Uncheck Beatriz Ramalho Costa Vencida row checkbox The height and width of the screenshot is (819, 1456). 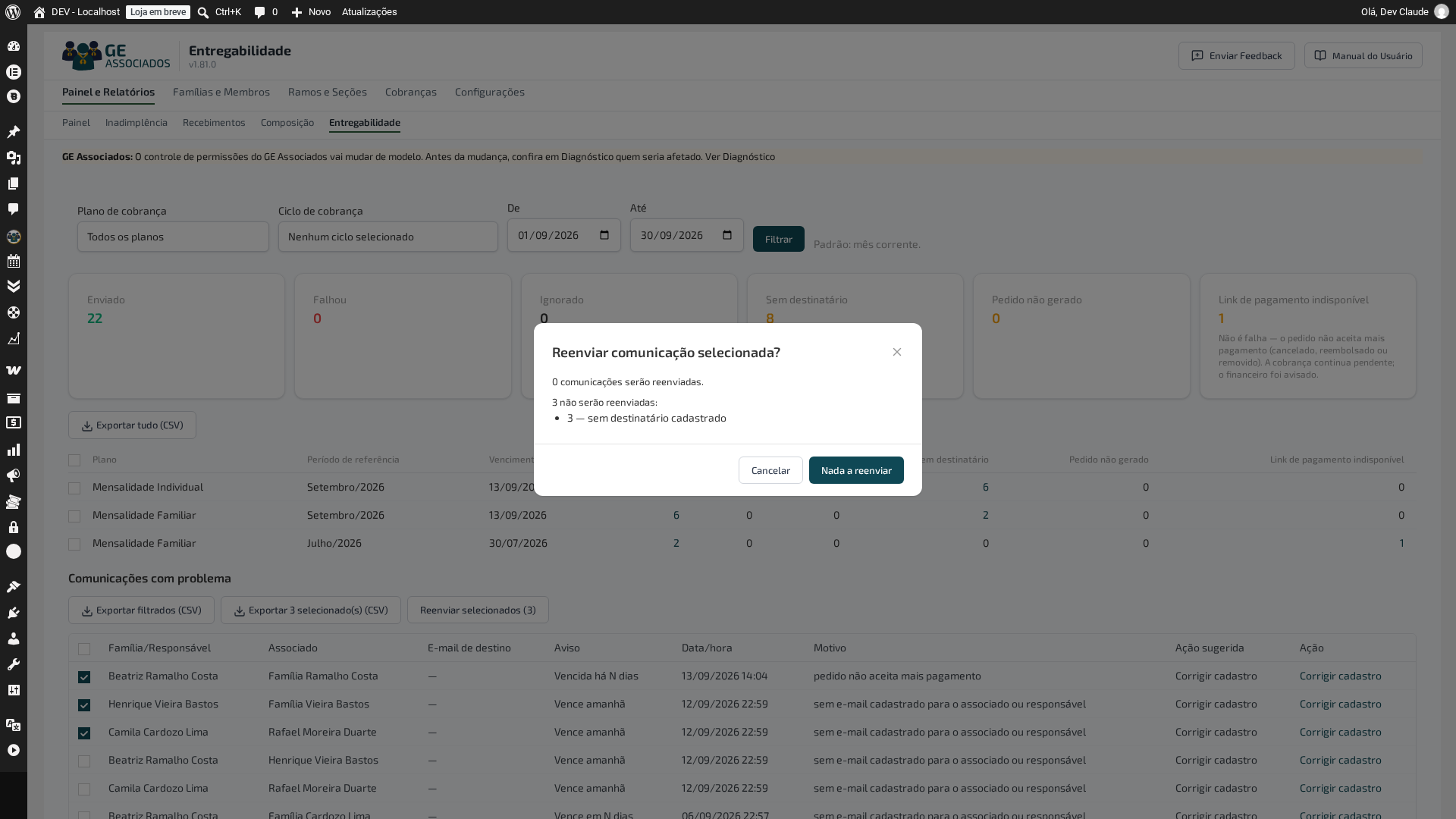[x=84, y=677]
